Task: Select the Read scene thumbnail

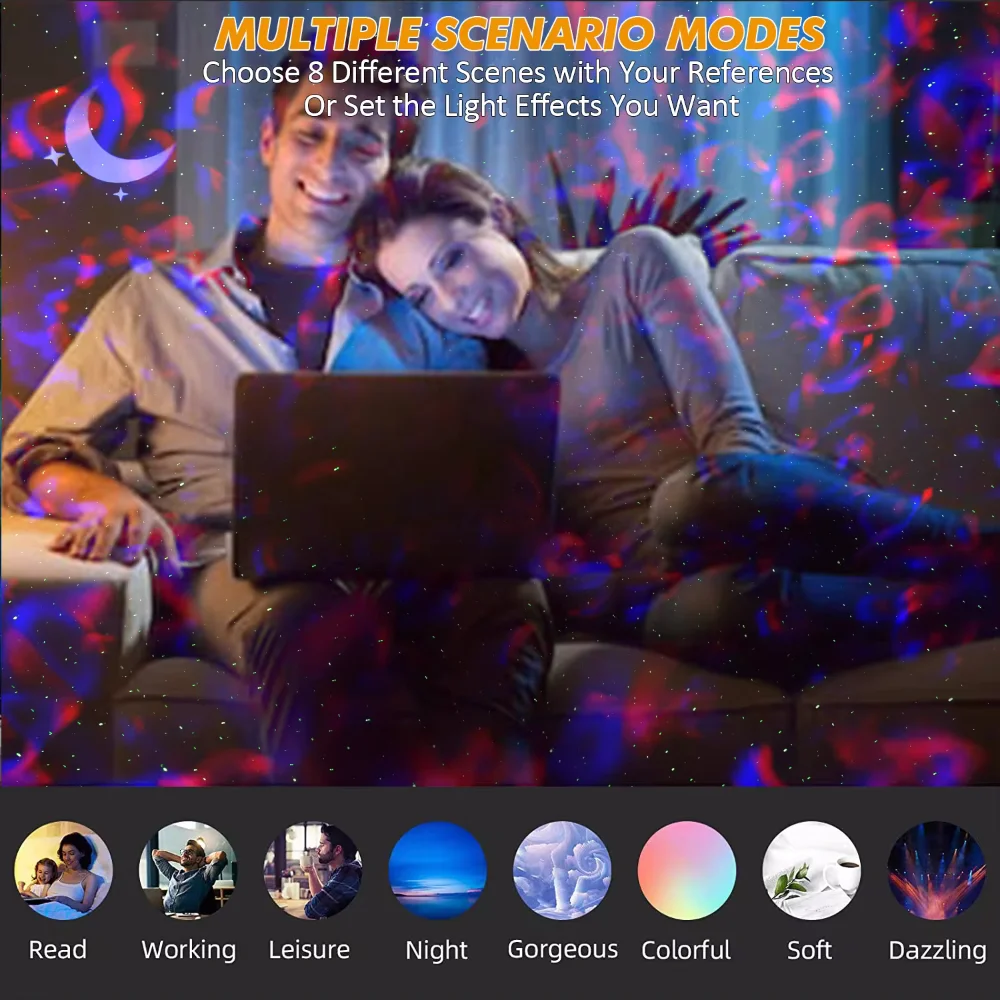Action: 63,870
